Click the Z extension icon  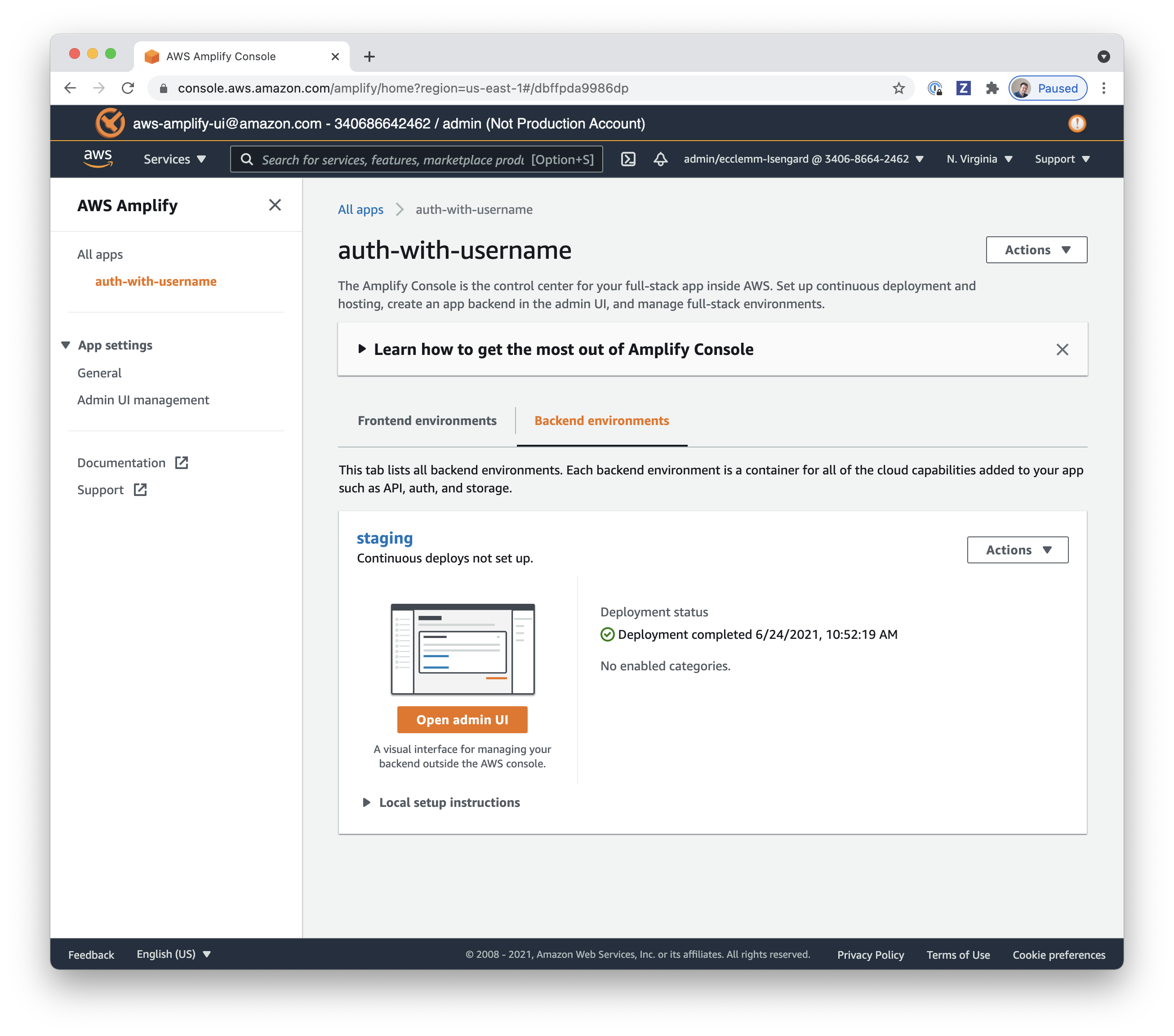[x=963, y=88]
